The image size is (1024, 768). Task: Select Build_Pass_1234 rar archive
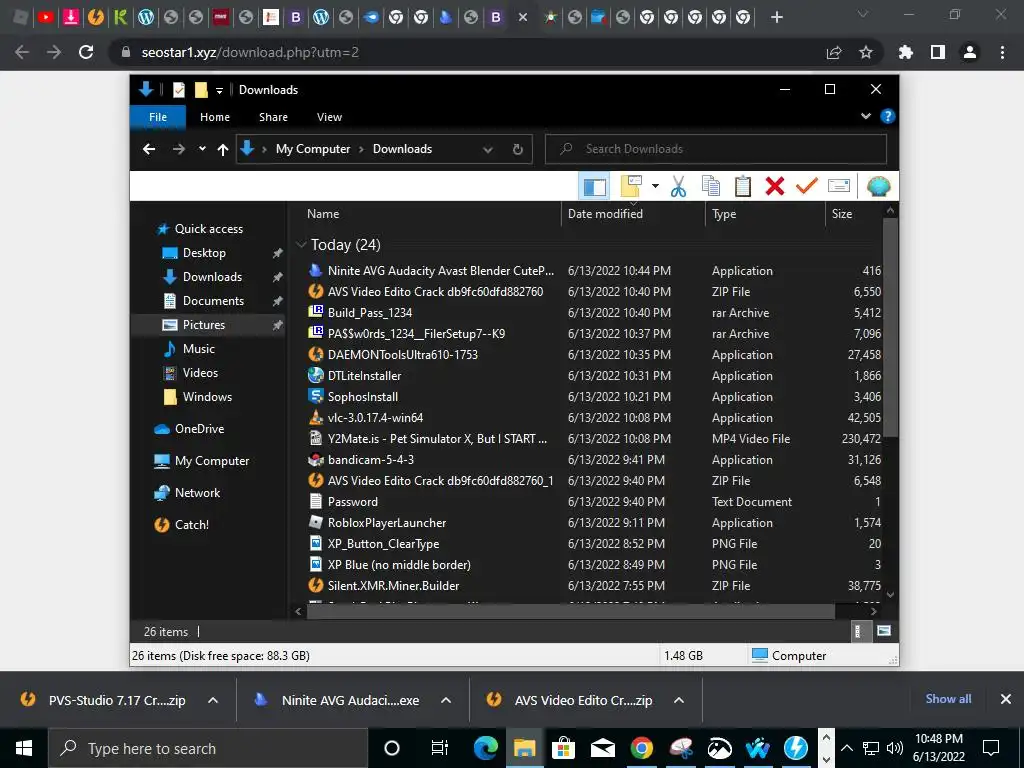pyautogui.click(x=370, y=313)
